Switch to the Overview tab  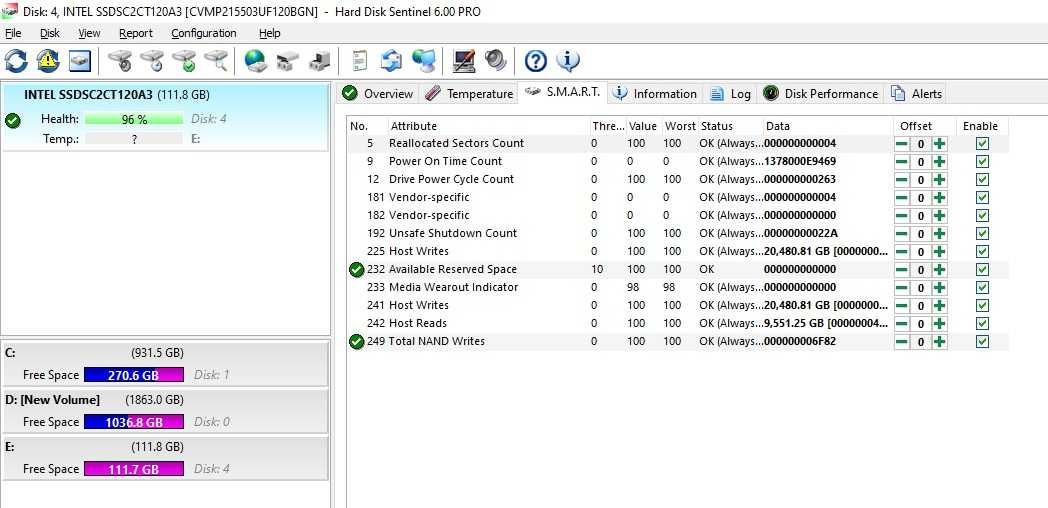click(x=378, y=94)
